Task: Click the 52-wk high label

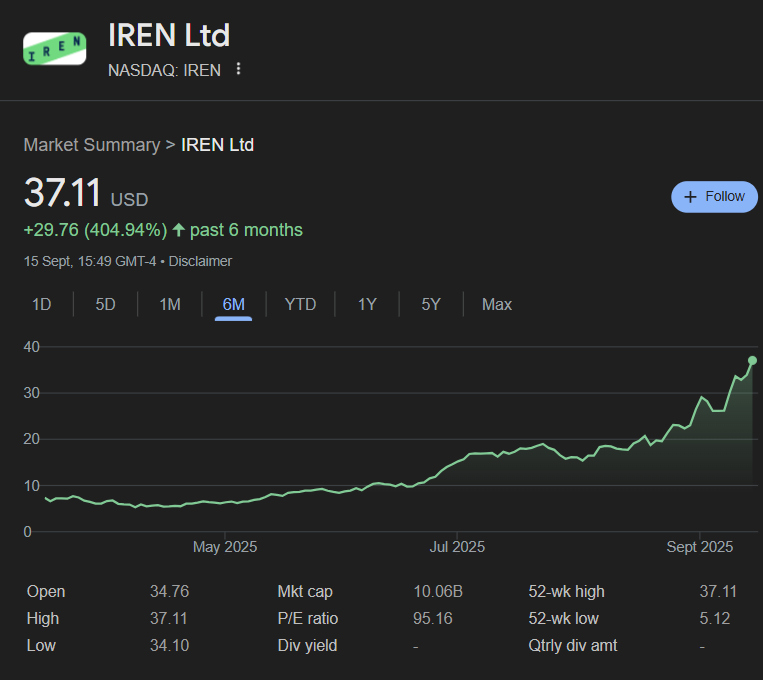Action: (x=566, y=591)
